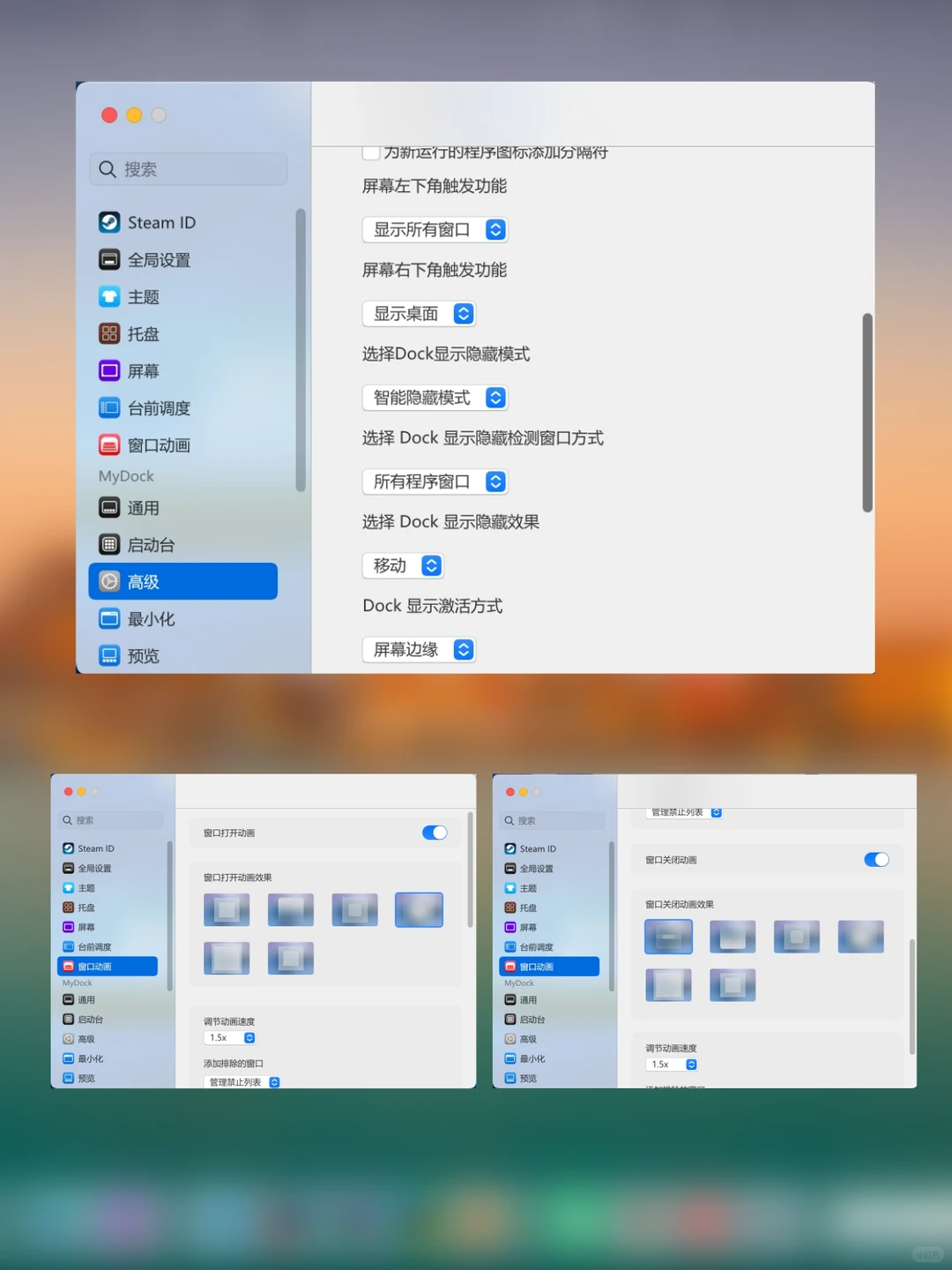Select the fourth window-open animation effect thumbnail
952x1270 pixels.
[419, 909]
